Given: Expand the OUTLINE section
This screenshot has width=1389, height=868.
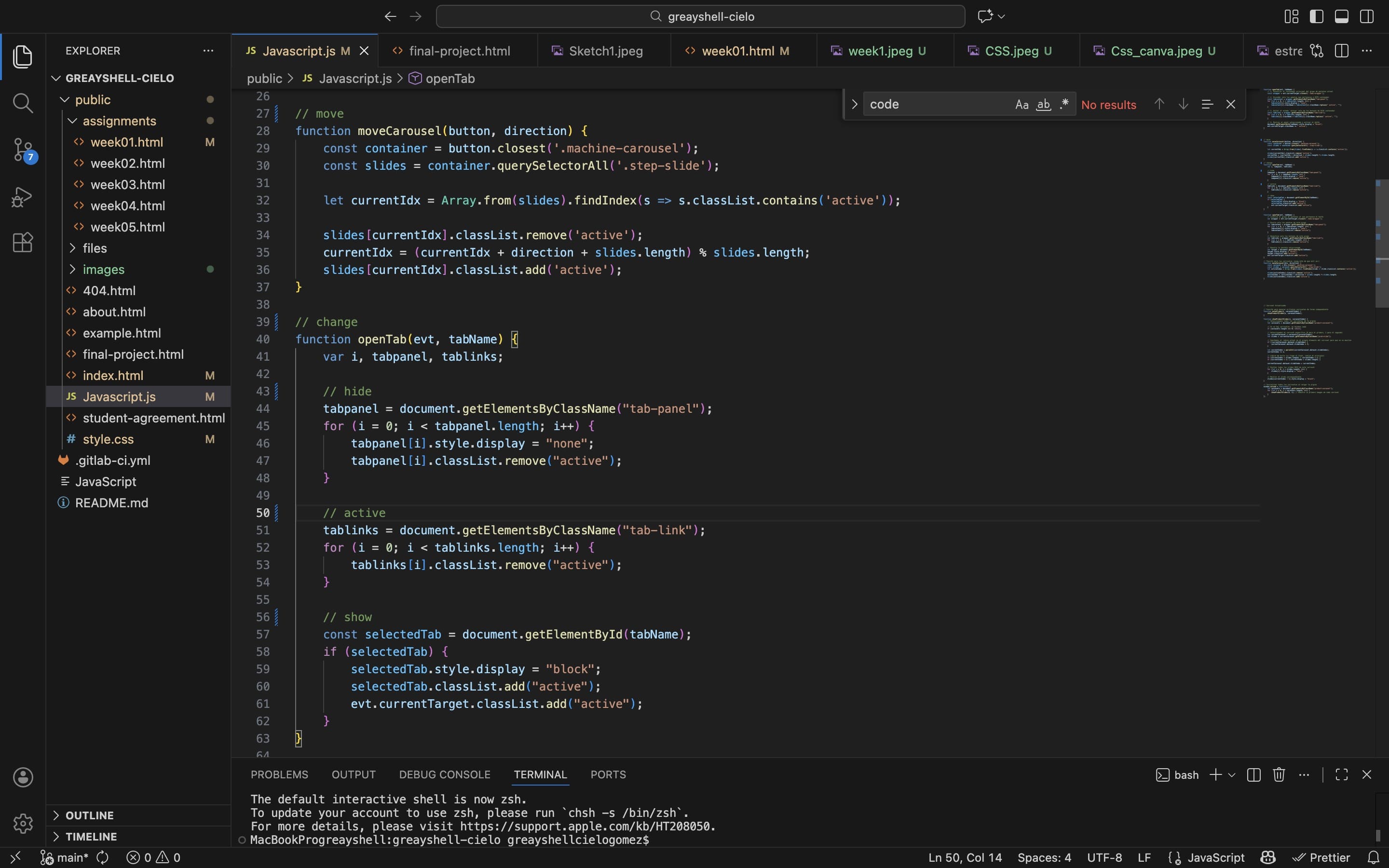Looking at the screenshot, I should [x=89, y=815].
